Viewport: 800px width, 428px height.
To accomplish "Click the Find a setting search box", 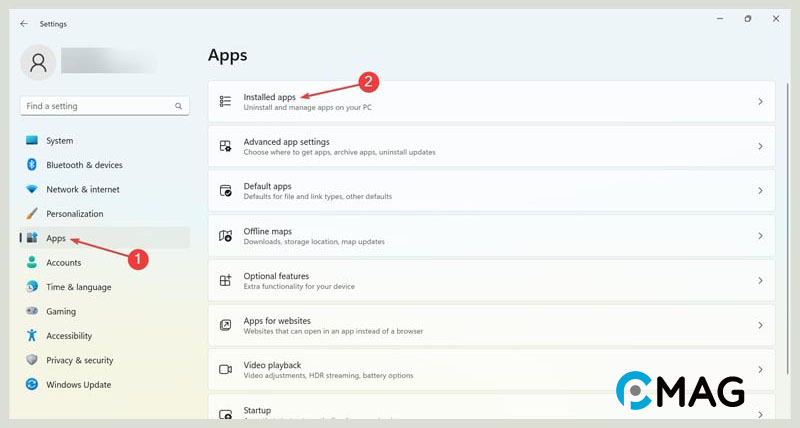I will 98,106.
